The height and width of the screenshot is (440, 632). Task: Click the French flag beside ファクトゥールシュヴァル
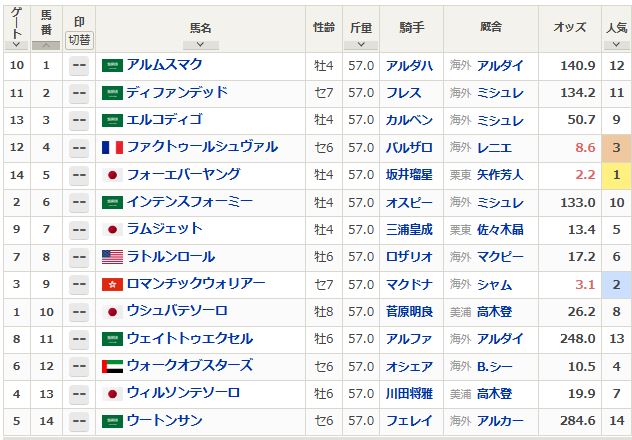tap(112, 147)
